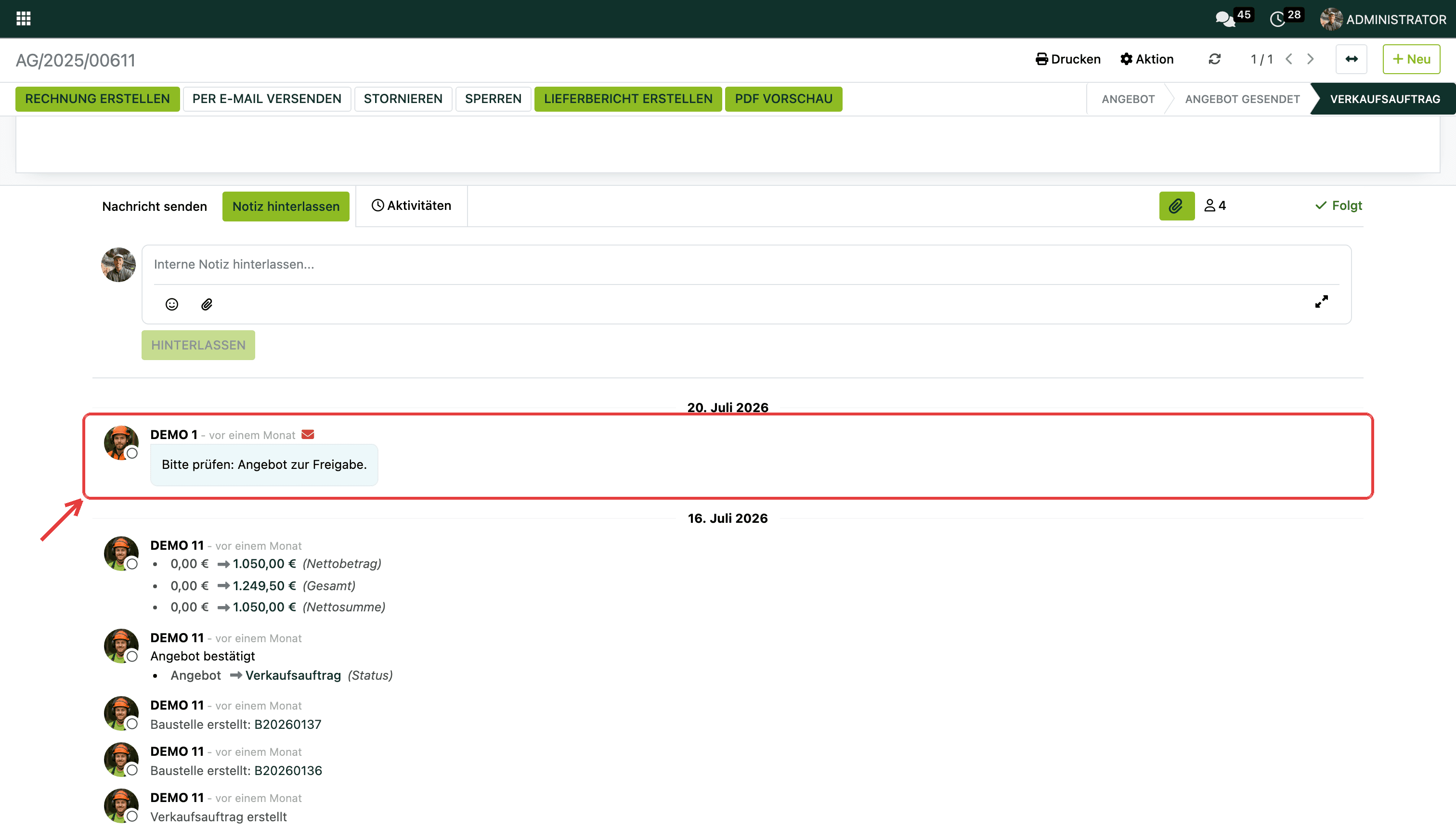Attach a file via composer paperclip
Image resolution: width=1456 pixels, height=828 pixels.
207,304
